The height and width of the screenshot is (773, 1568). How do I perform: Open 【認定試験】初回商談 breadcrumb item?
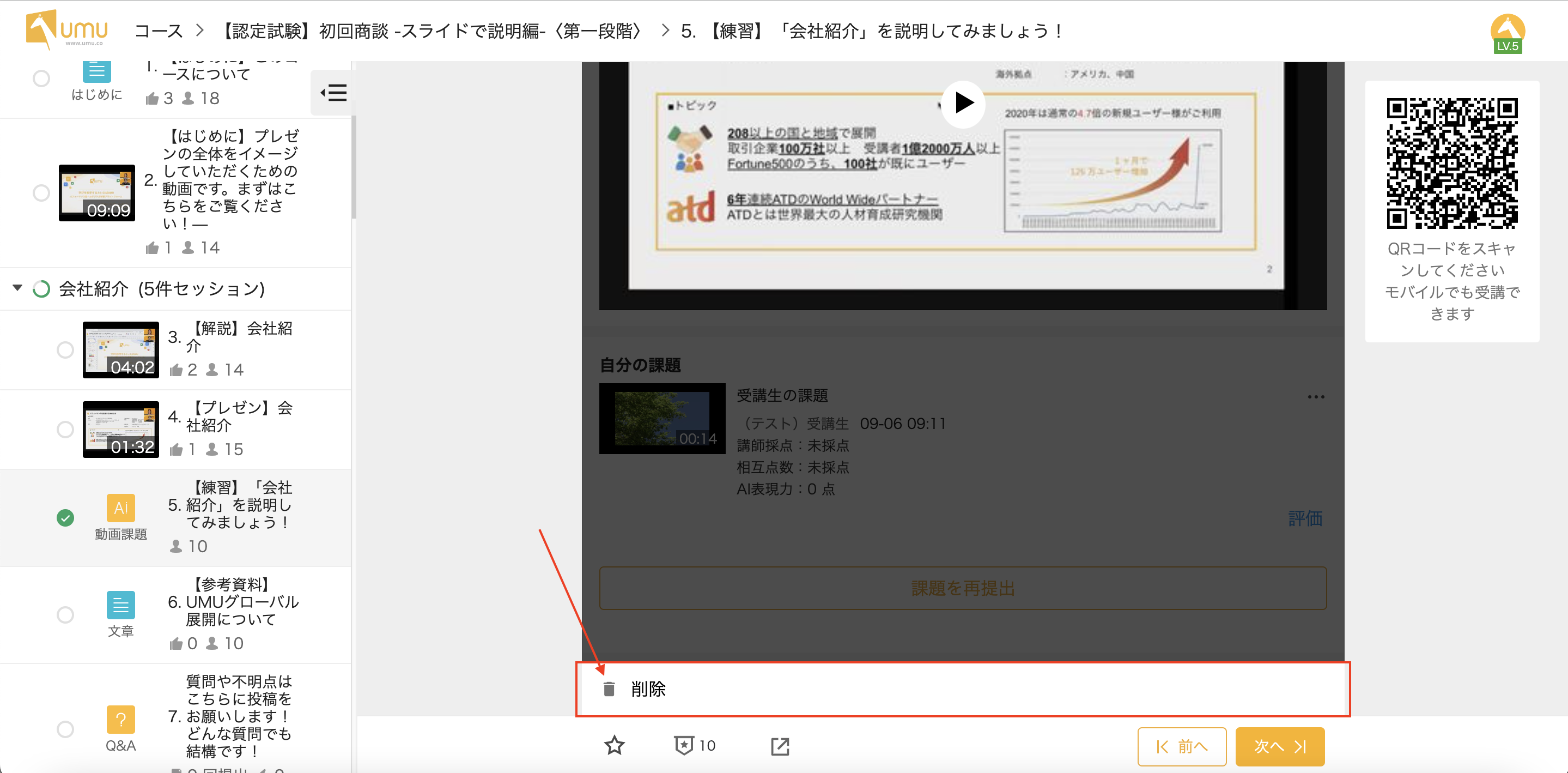430,31
